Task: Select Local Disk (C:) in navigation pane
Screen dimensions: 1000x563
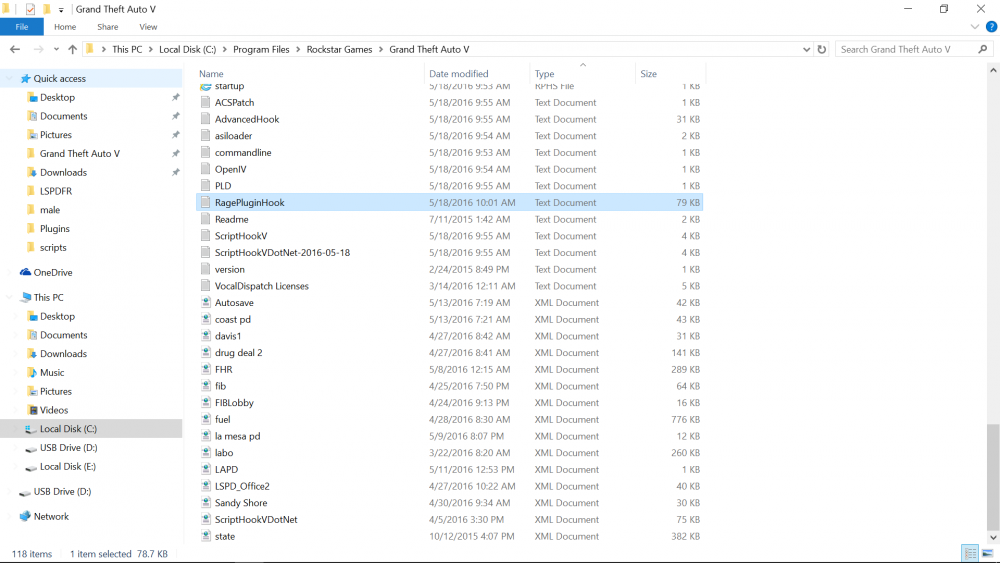Action: click(x=91, y=429)
